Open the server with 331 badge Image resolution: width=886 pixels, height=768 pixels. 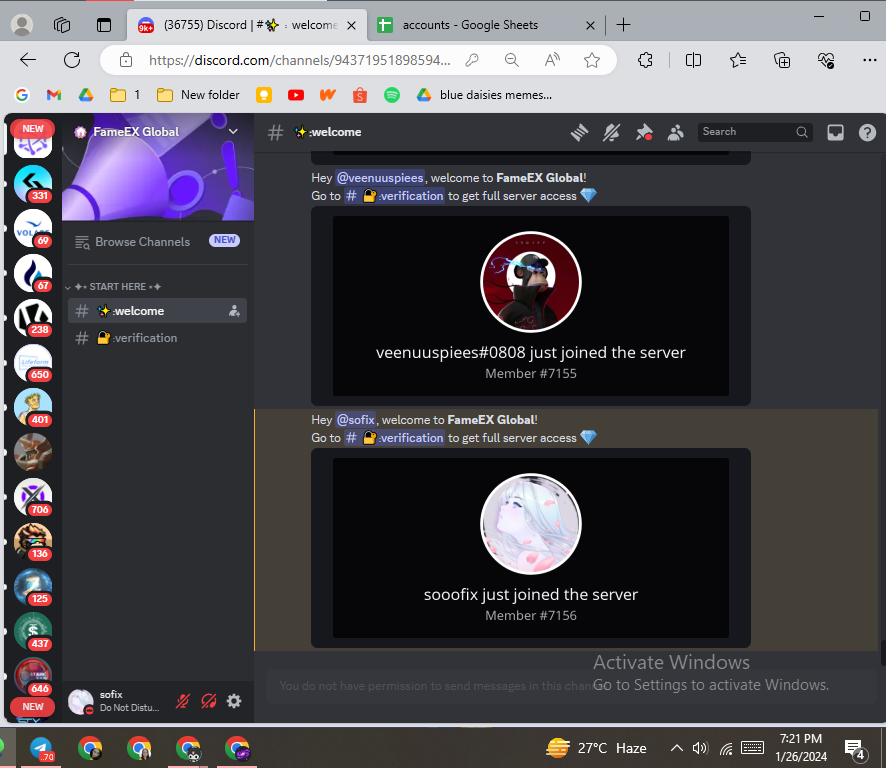tap(33, 183)
